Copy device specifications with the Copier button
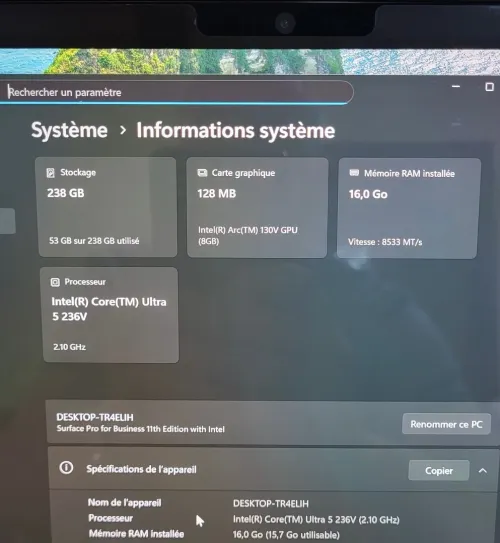This screenshot has height=543, width=500. 439,470
